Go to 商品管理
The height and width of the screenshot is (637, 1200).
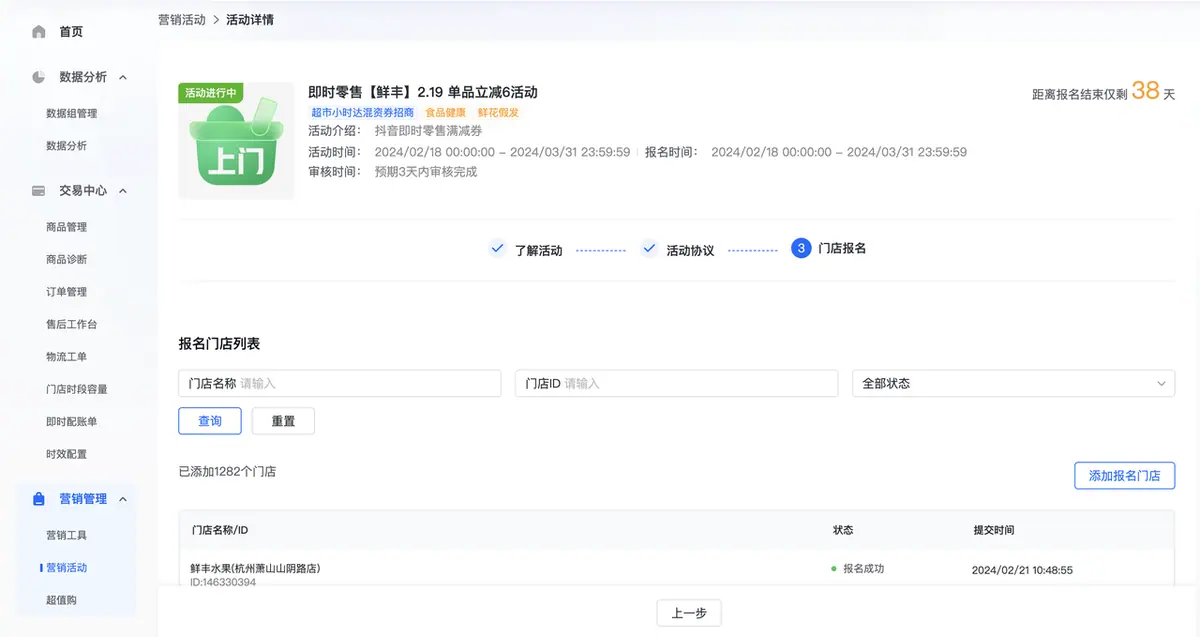pyautogui.click(x=66, y=227)
